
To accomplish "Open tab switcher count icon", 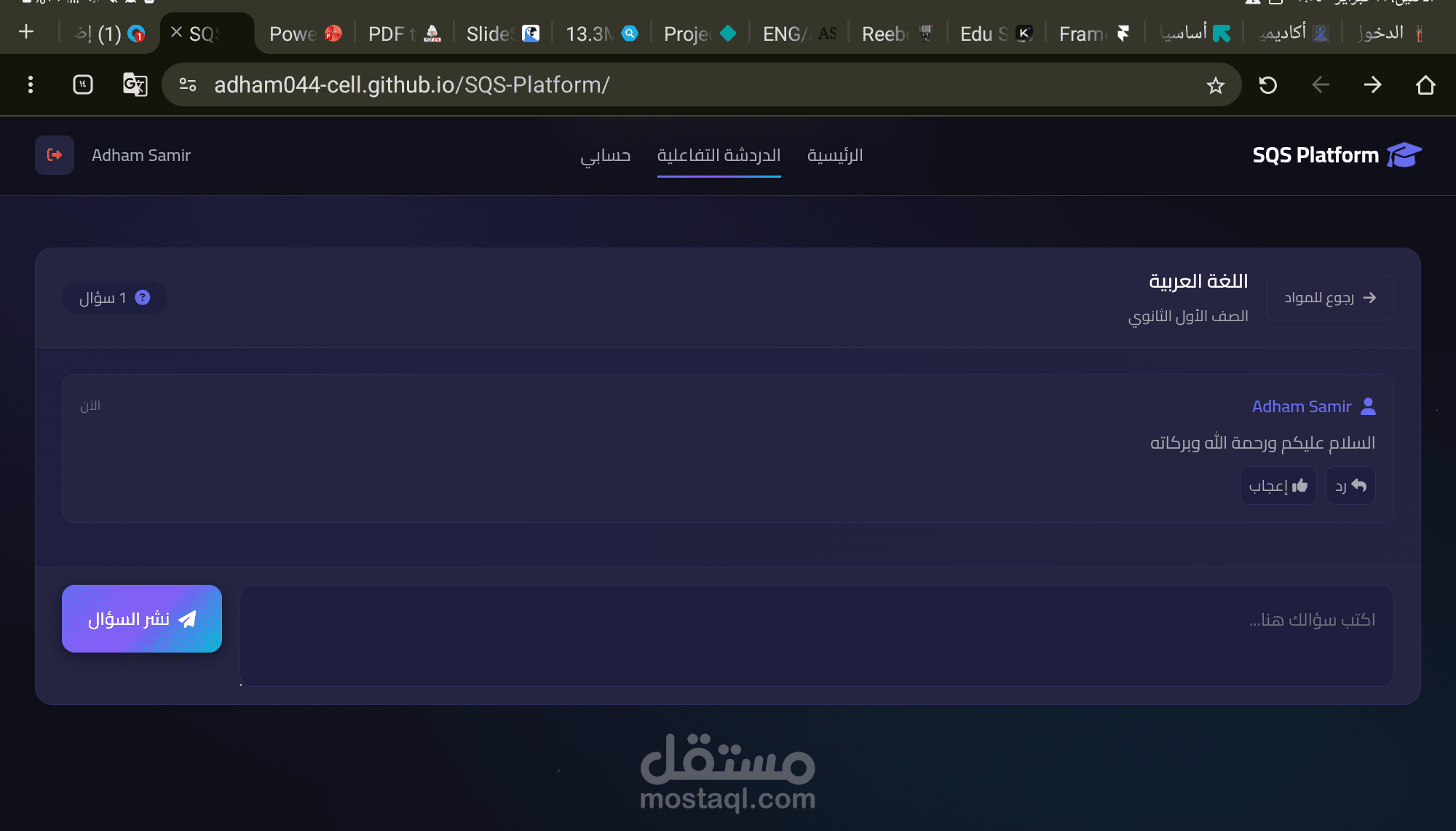I will (x=83, y=85).
